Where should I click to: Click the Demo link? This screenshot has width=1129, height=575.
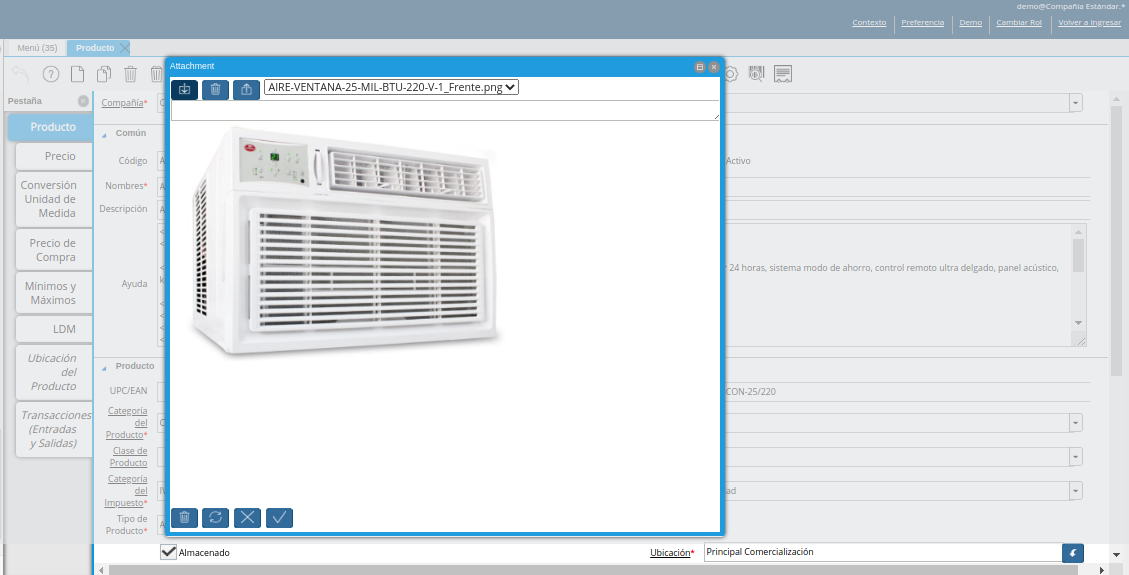coord(971,22)
